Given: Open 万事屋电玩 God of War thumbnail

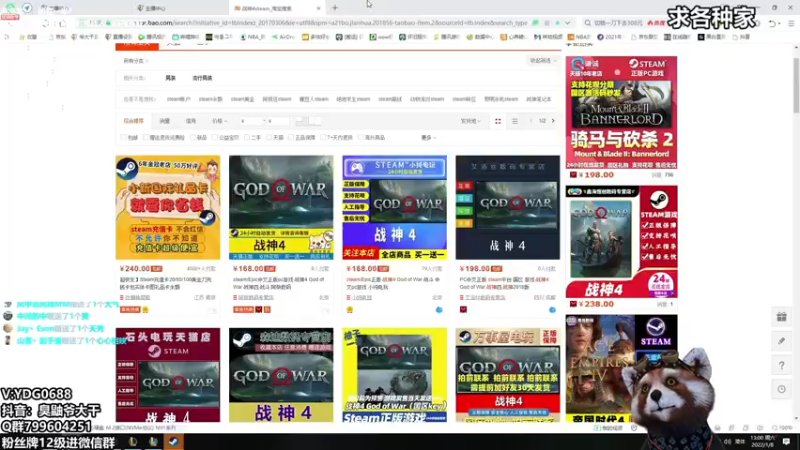Looking at the screenshot, I should coord(508,375).
